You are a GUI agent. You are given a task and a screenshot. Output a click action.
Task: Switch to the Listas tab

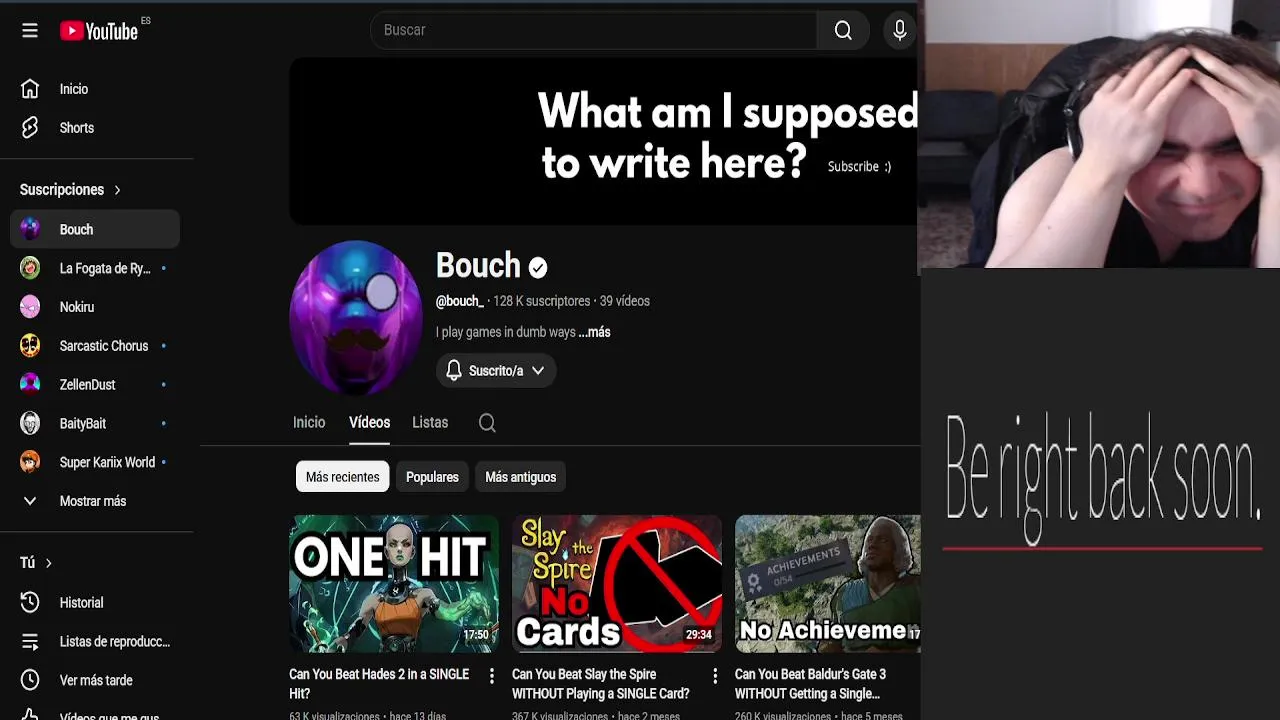click(x=430, y=423)
